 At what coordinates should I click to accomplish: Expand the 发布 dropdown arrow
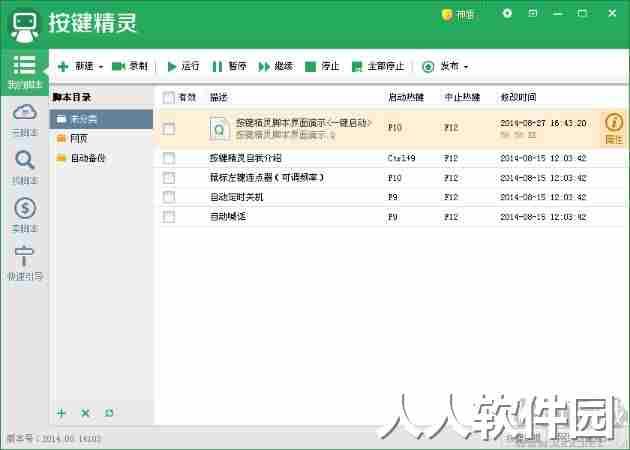[x=466, y=67]
